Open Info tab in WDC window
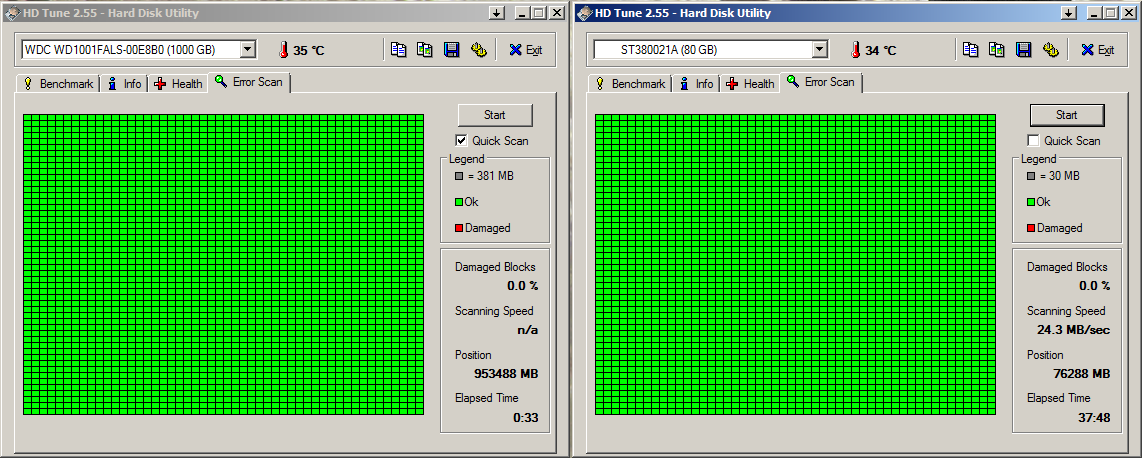The image size is (1142, 458). click(x=124, y=84)
